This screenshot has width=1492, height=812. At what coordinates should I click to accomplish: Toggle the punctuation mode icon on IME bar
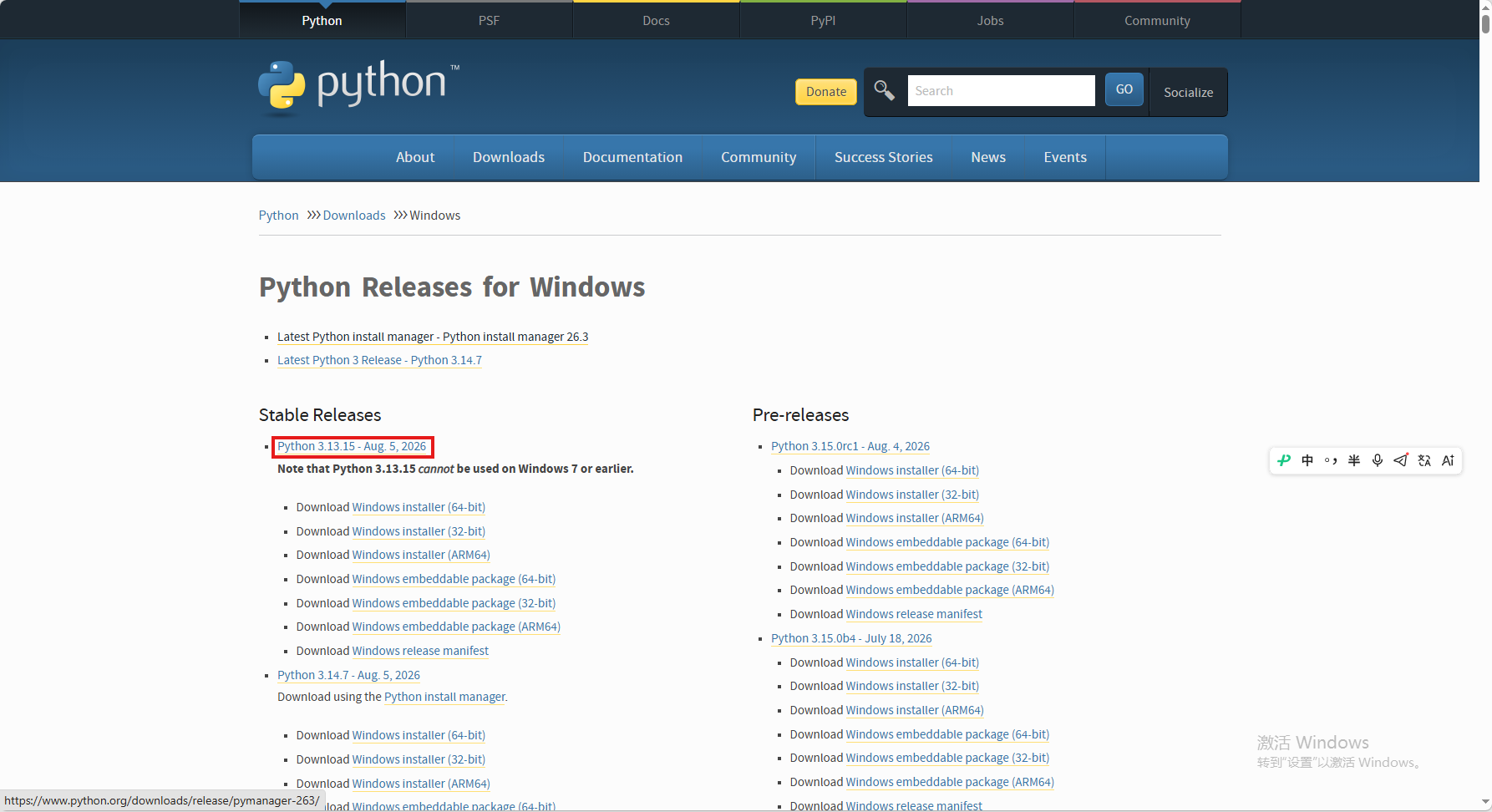pyautogui.click(x=1331, y=460)
